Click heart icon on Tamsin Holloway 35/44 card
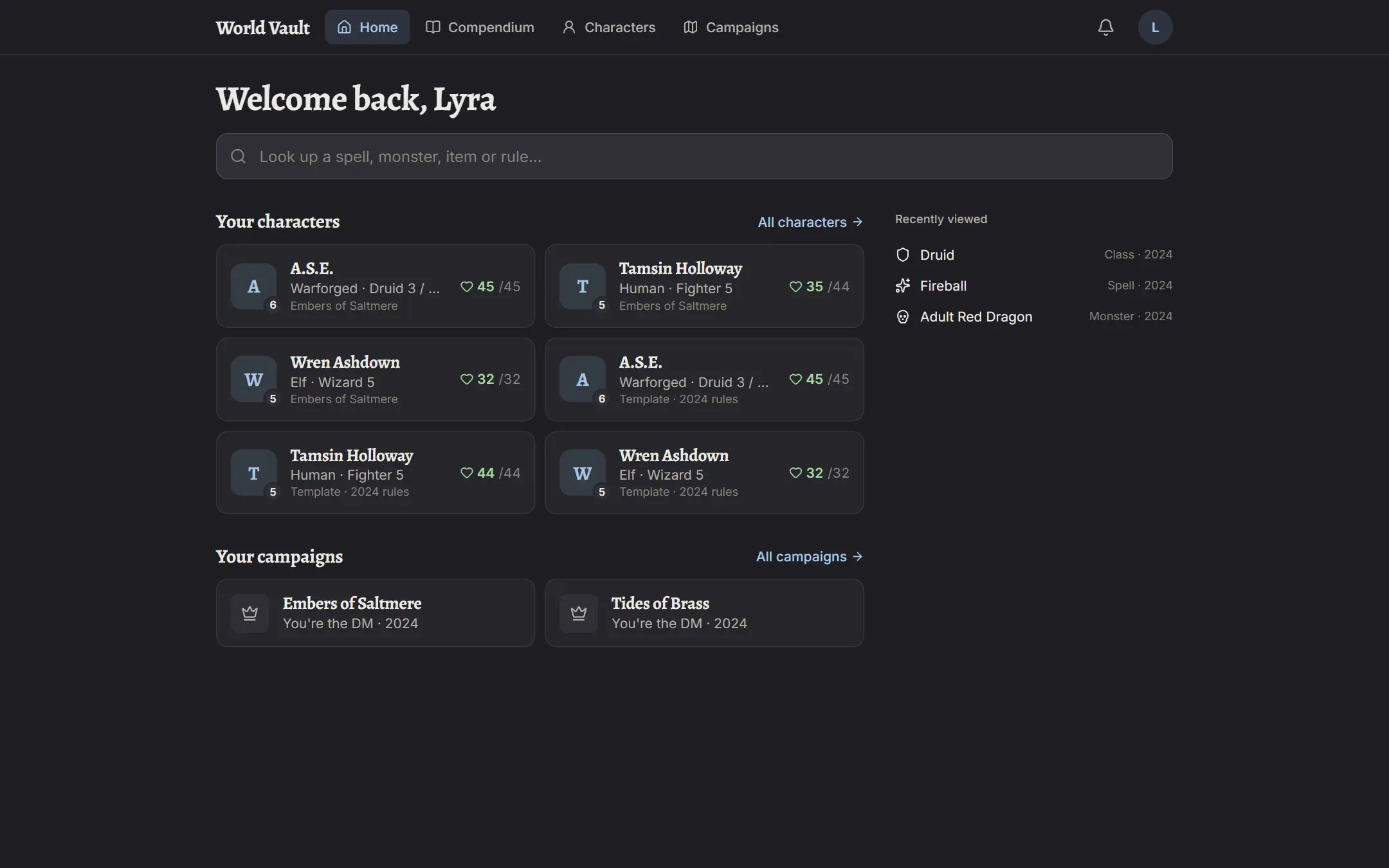Viewport: 1389px width, 868px height. (795, 287)
